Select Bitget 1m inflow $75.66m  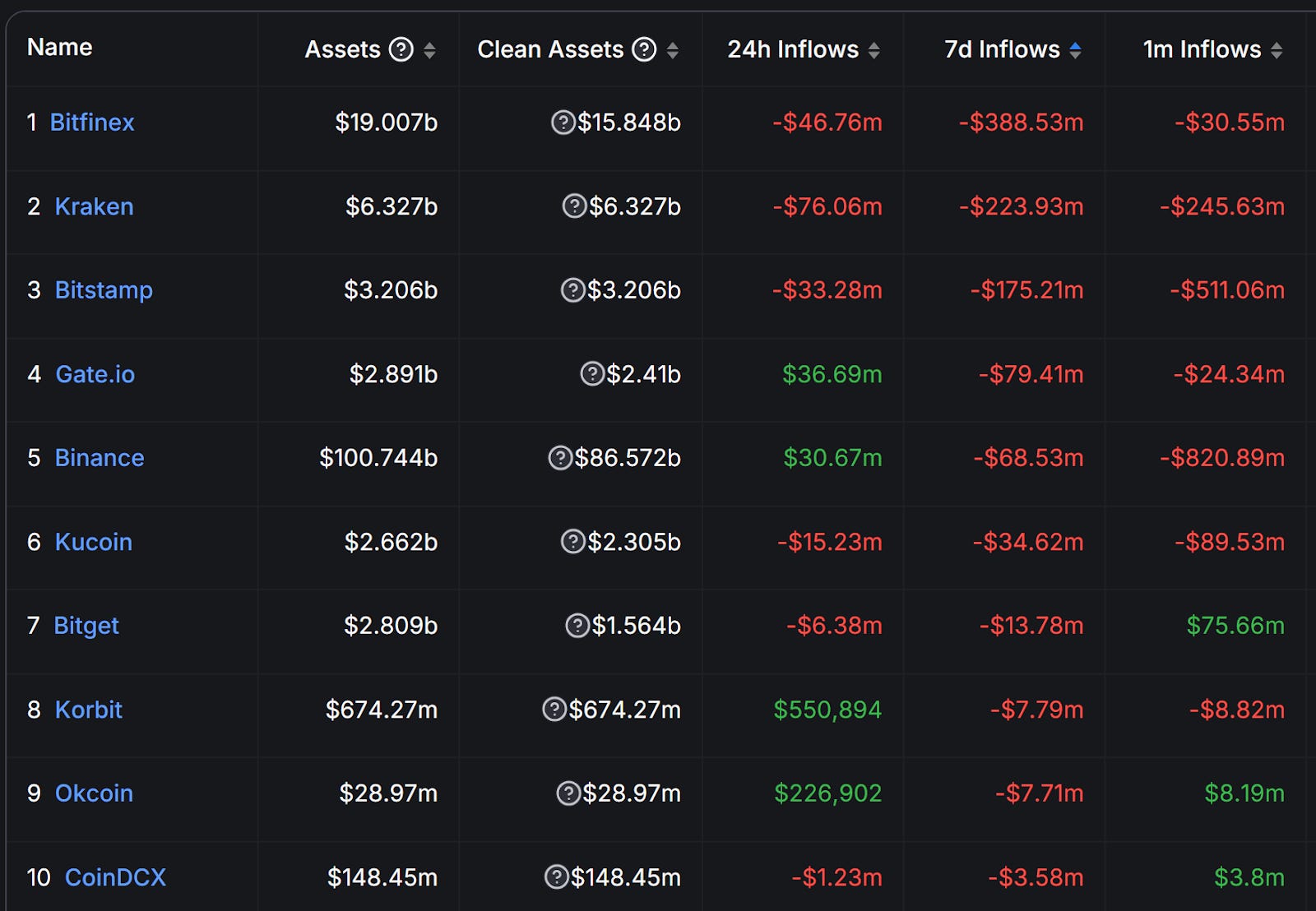pos(1235,626)
